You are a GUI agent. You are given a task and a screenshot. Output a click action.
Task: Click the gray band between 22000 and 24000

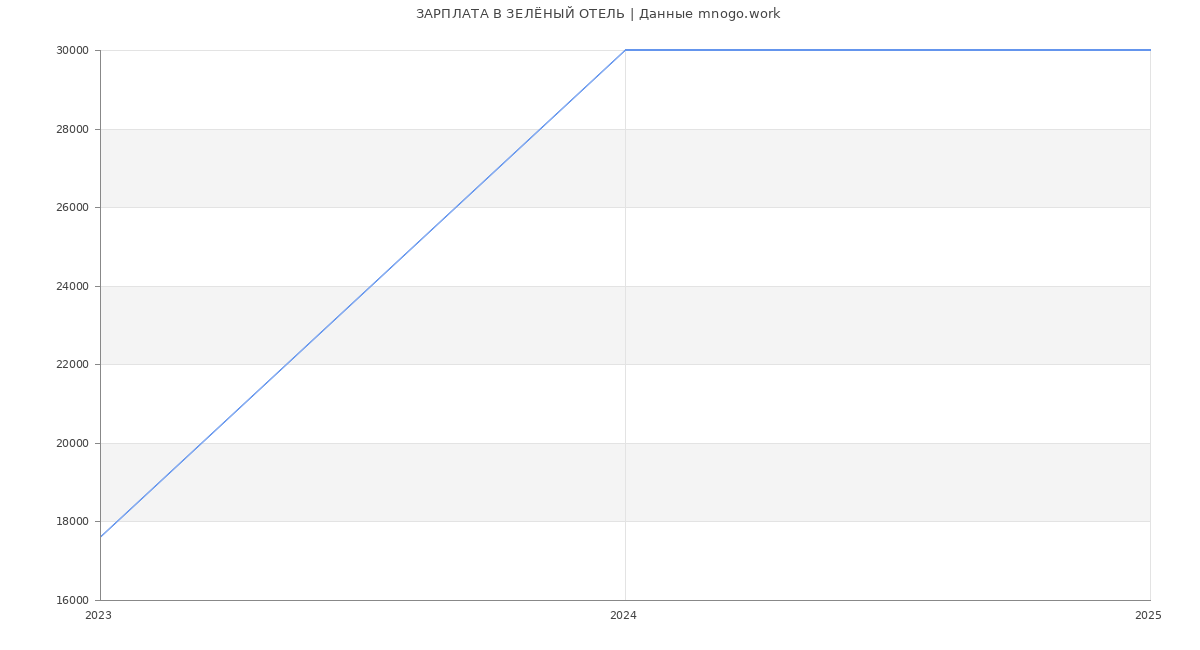coord(800,325)
